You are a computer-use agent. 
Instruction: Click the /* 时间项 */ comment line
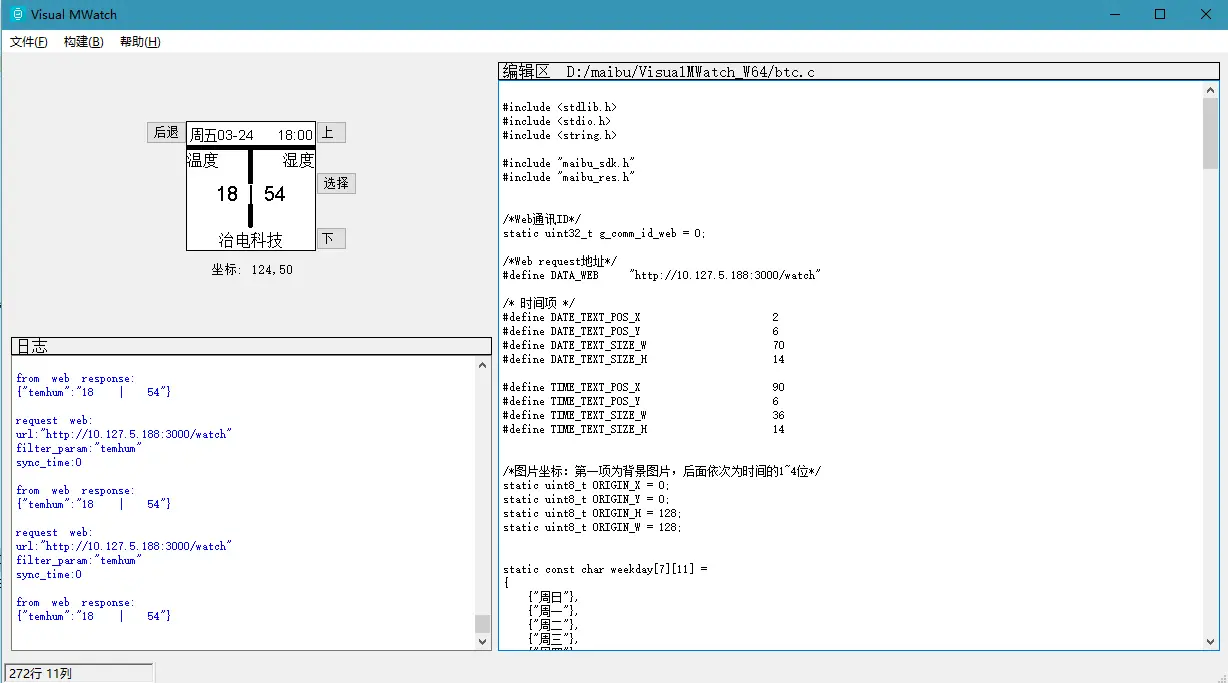[x=539, y=303]
